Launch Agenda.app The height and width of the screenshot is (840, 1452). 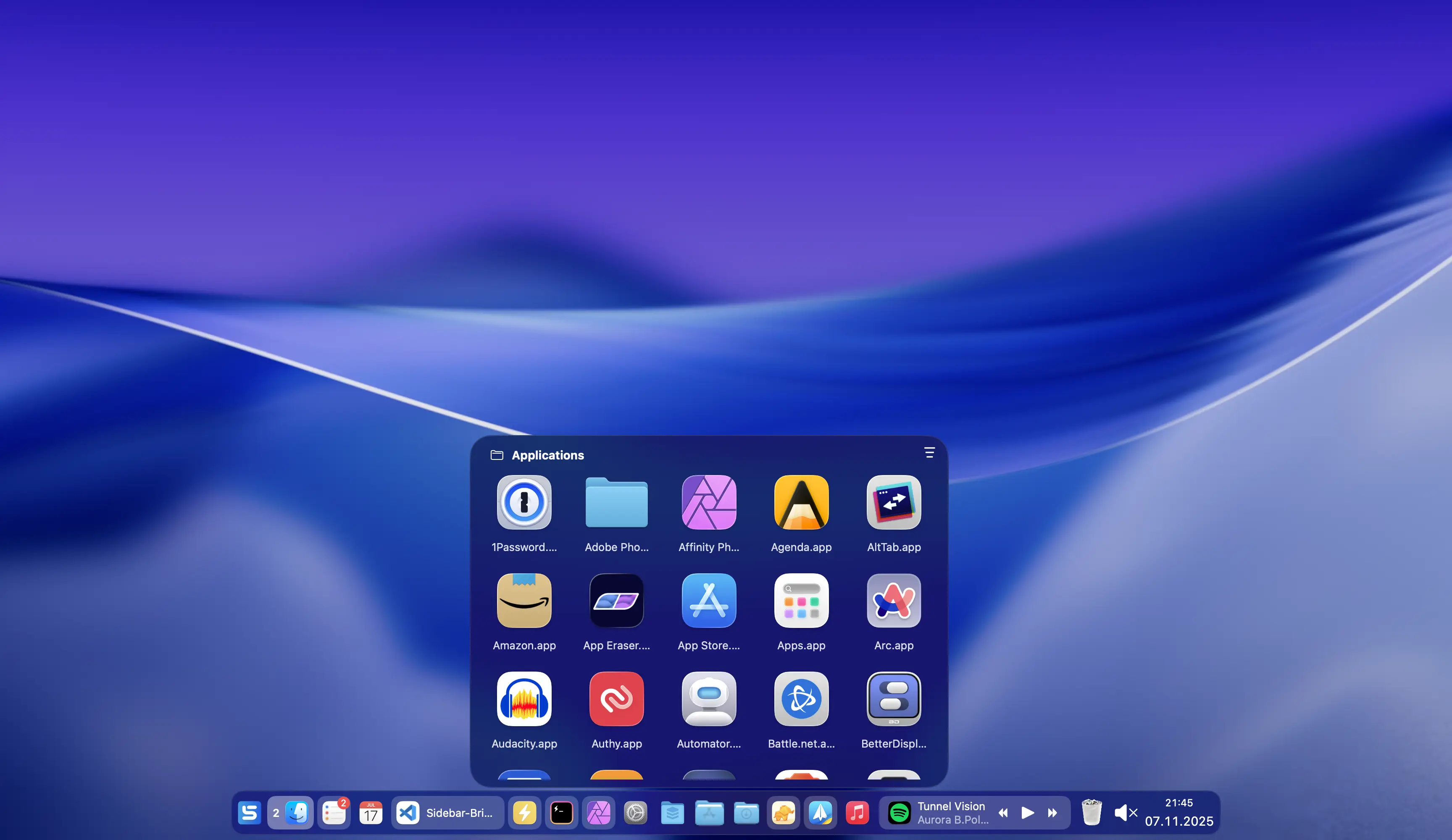(x=801, y=502)
